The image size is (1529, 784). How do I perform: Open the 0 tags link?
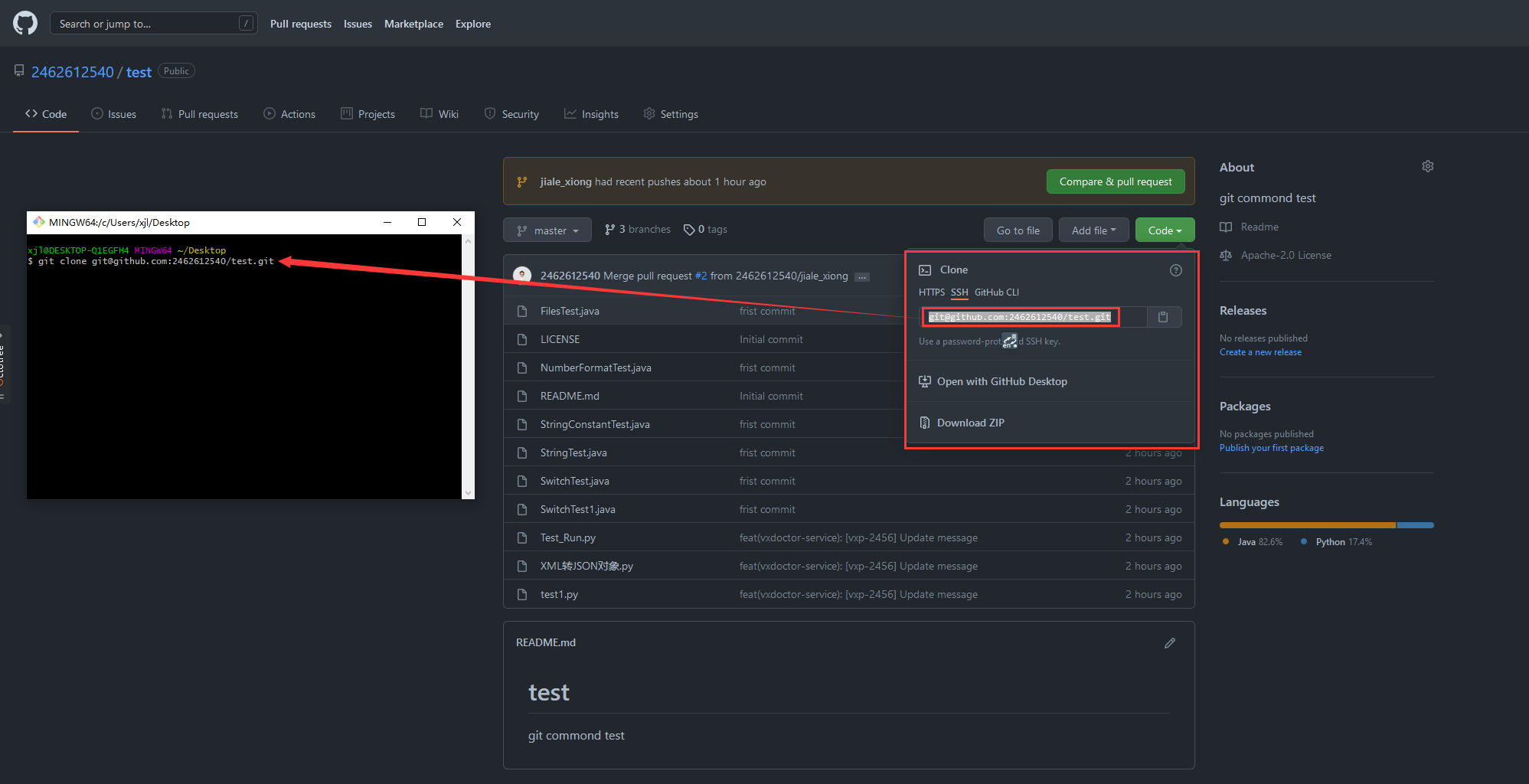705,230
